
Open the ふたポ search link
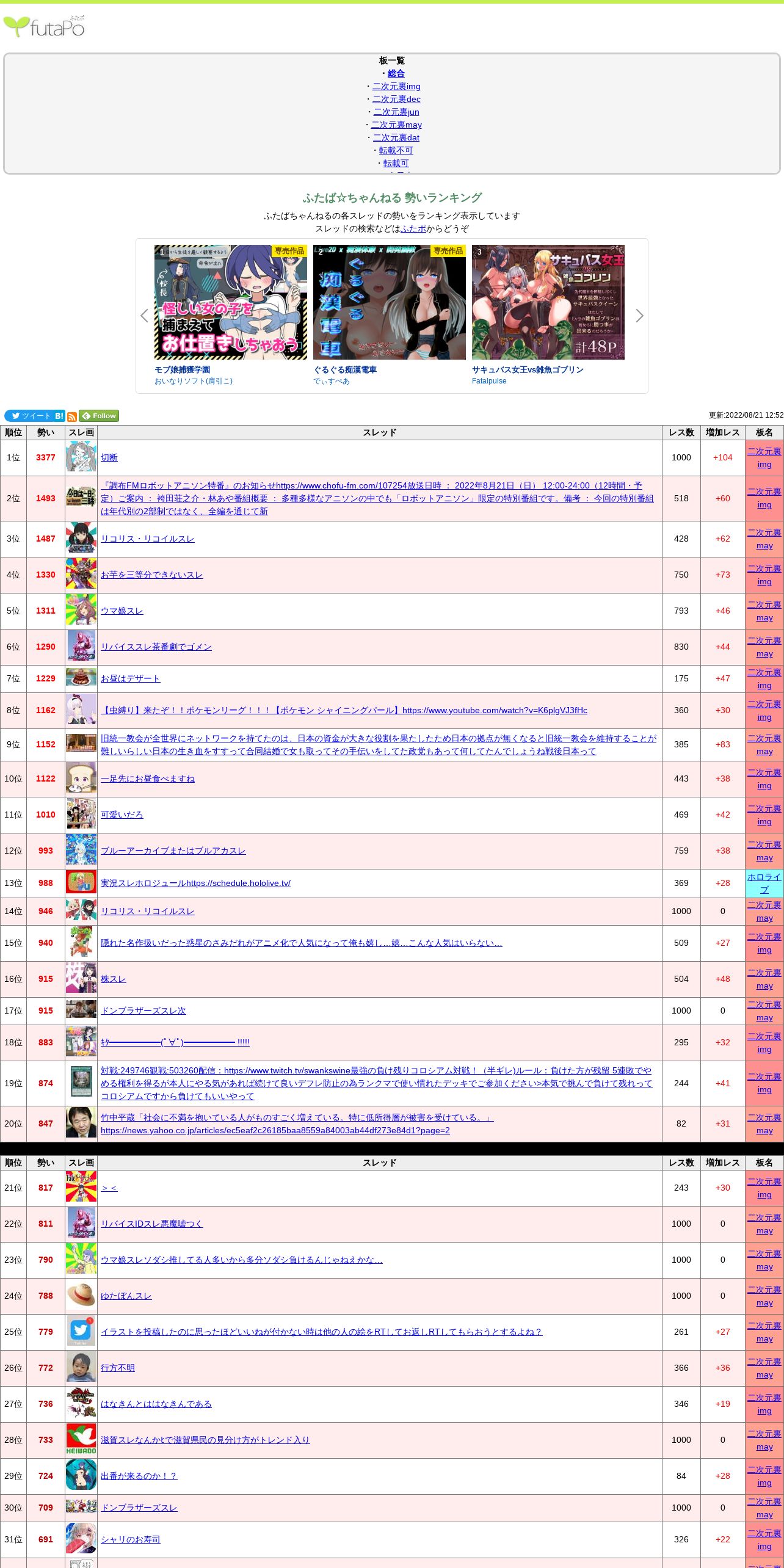click(413, 228)
